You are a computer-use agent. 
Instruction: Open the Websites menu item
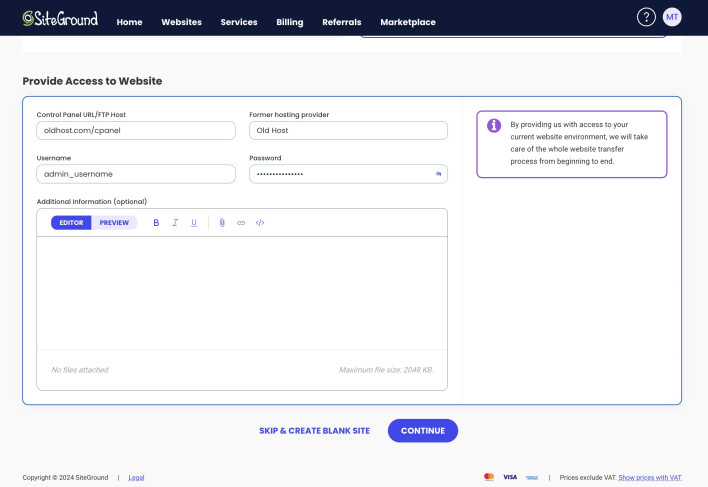[182, 22]
